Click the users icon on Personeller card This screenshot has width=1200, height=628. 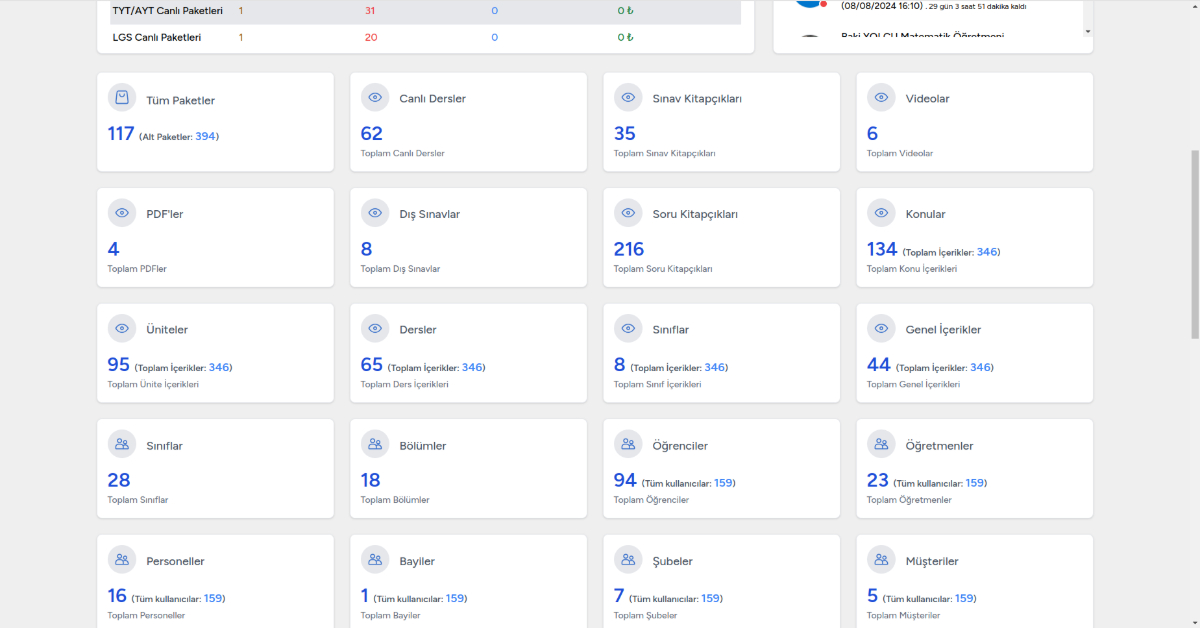tap(122, 560)
